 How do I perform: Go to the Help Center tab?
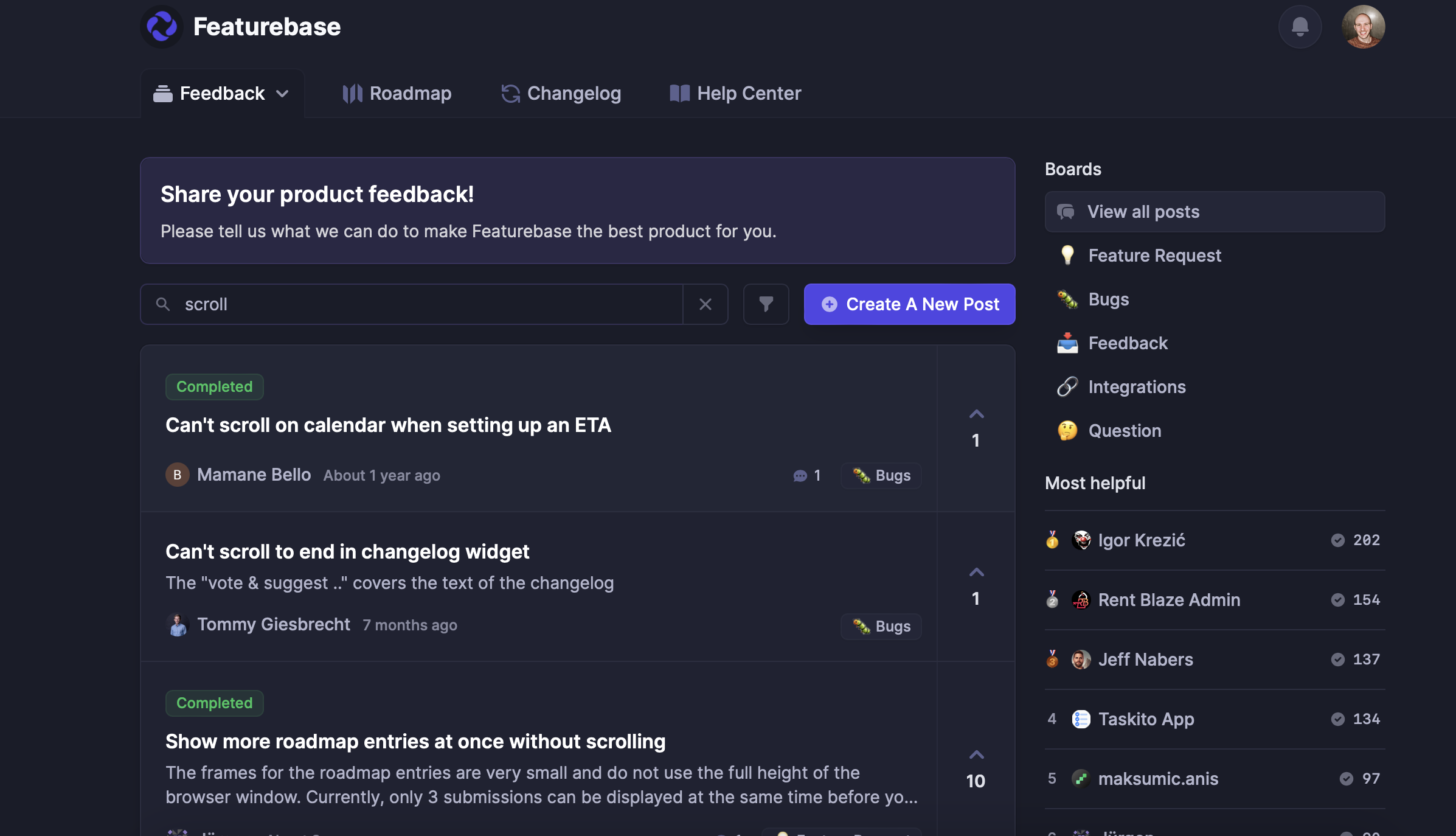735,94
